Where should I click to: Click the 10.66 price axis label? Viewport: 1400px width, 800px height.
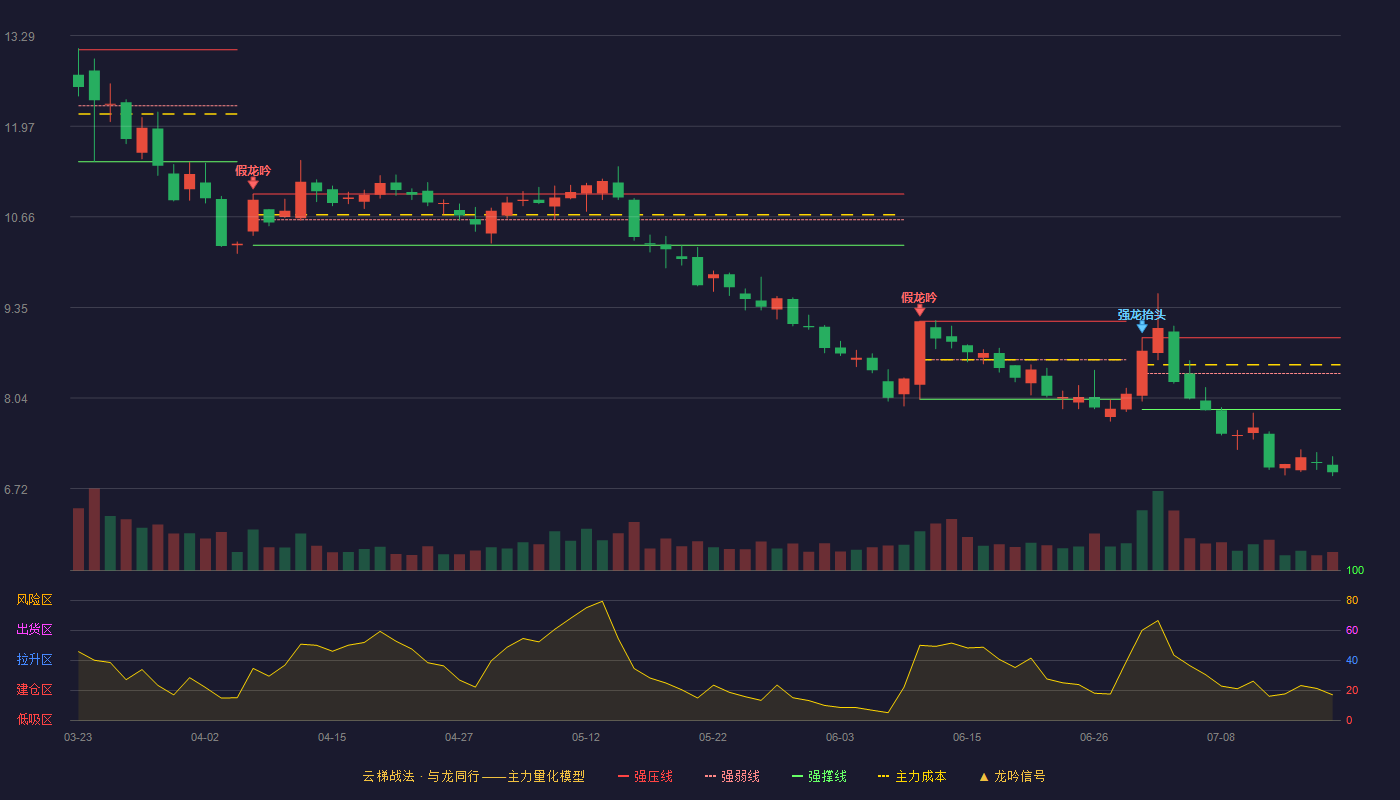[x=20, y=218]
